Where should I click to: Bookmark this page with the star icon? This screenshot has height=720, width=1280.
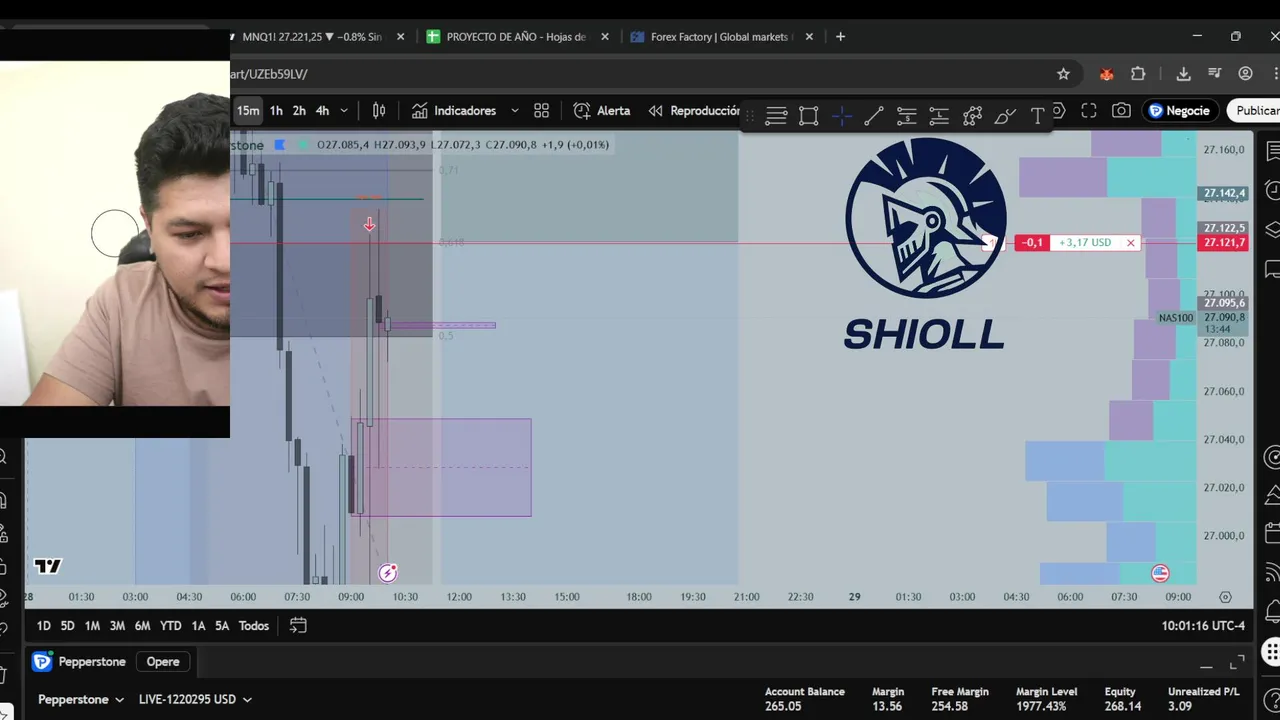[1063, 74]
